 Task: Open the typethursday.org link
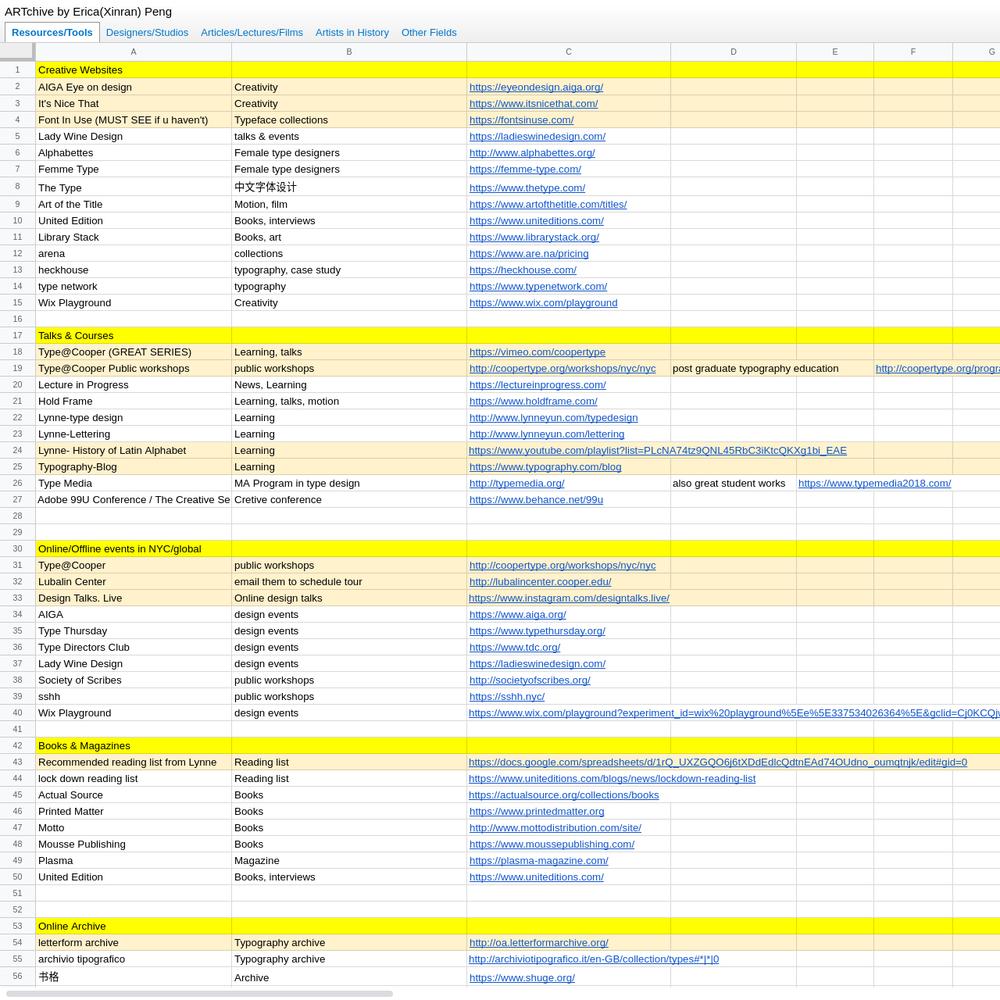point(537,631)
